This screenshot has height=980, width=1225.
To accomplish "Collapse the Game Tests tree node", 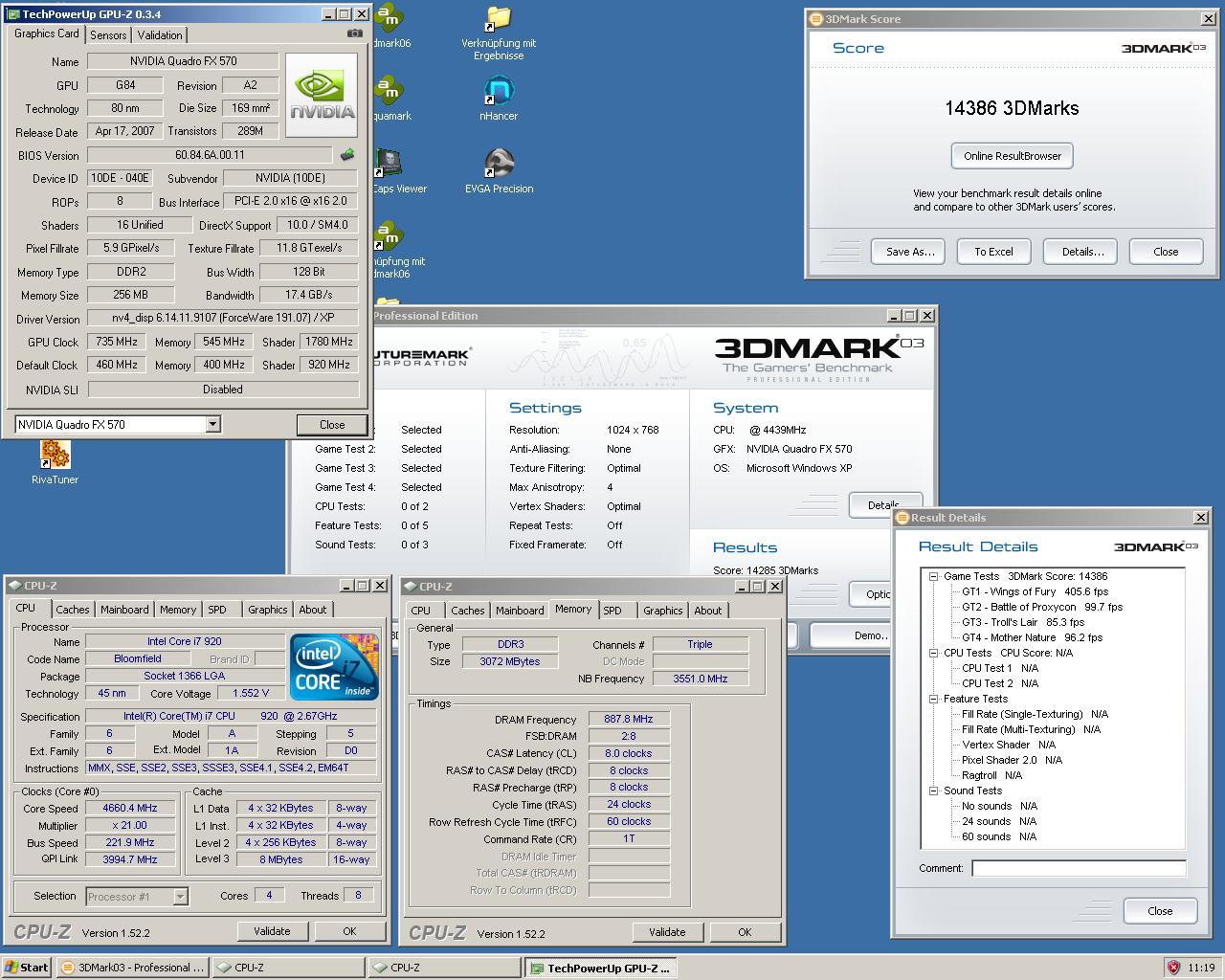I will coord(933,576).
